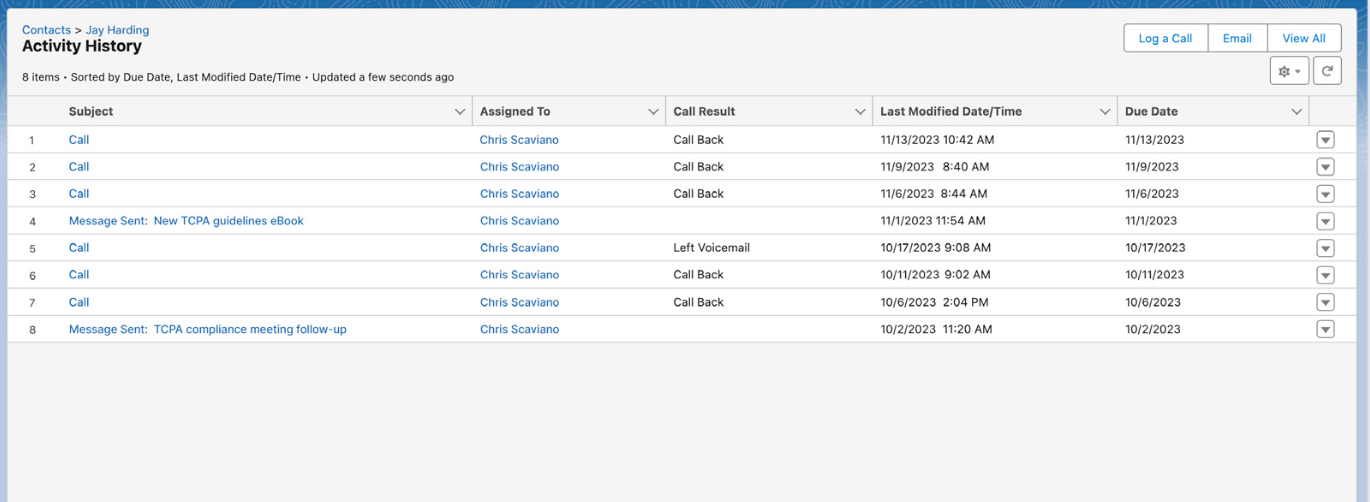1370x502 pixels.
Task: Open the Call subject in row 5
Action: point(79,248)
